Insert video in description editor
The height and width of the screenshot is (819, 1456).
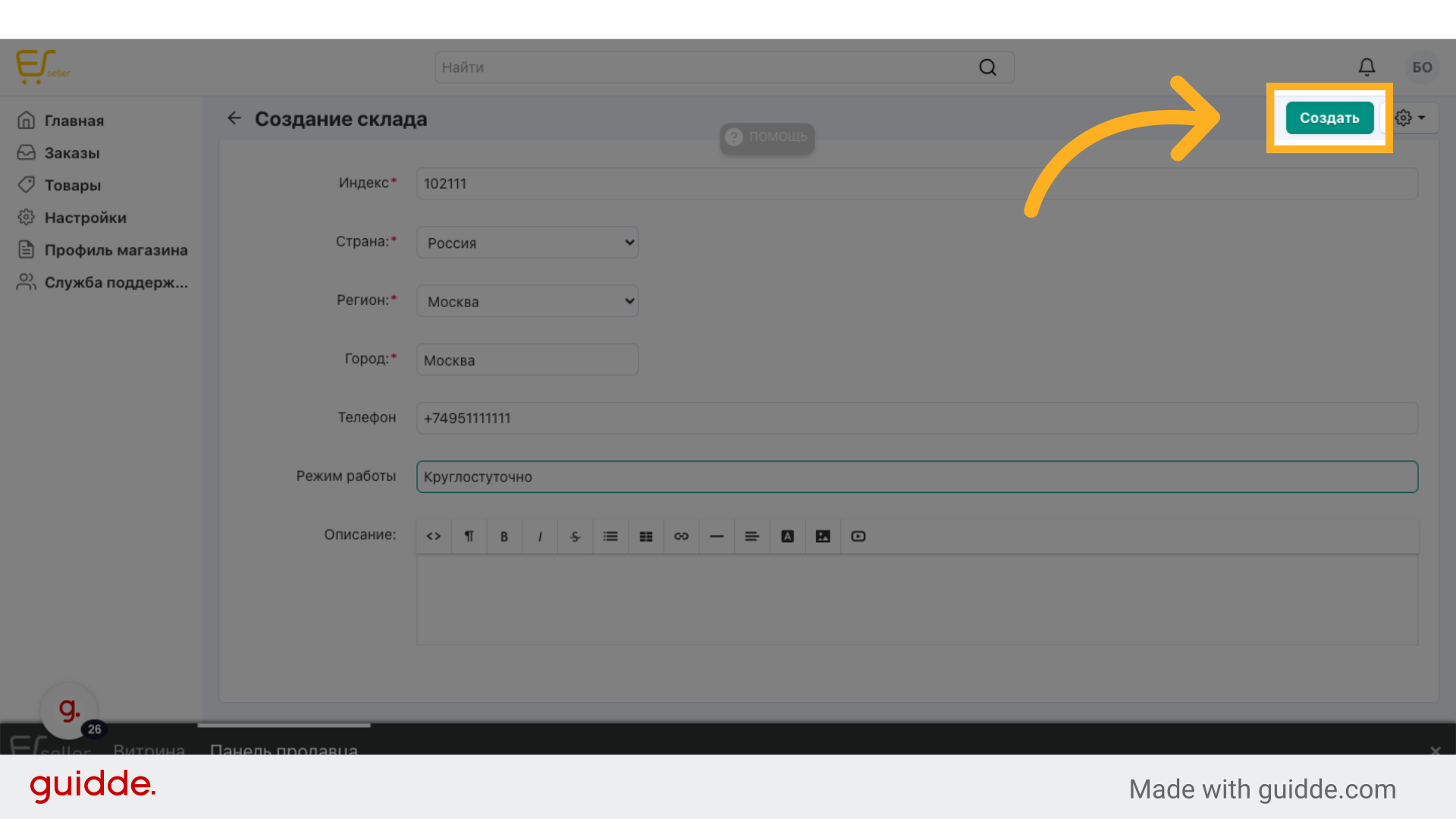pos(858,536)
